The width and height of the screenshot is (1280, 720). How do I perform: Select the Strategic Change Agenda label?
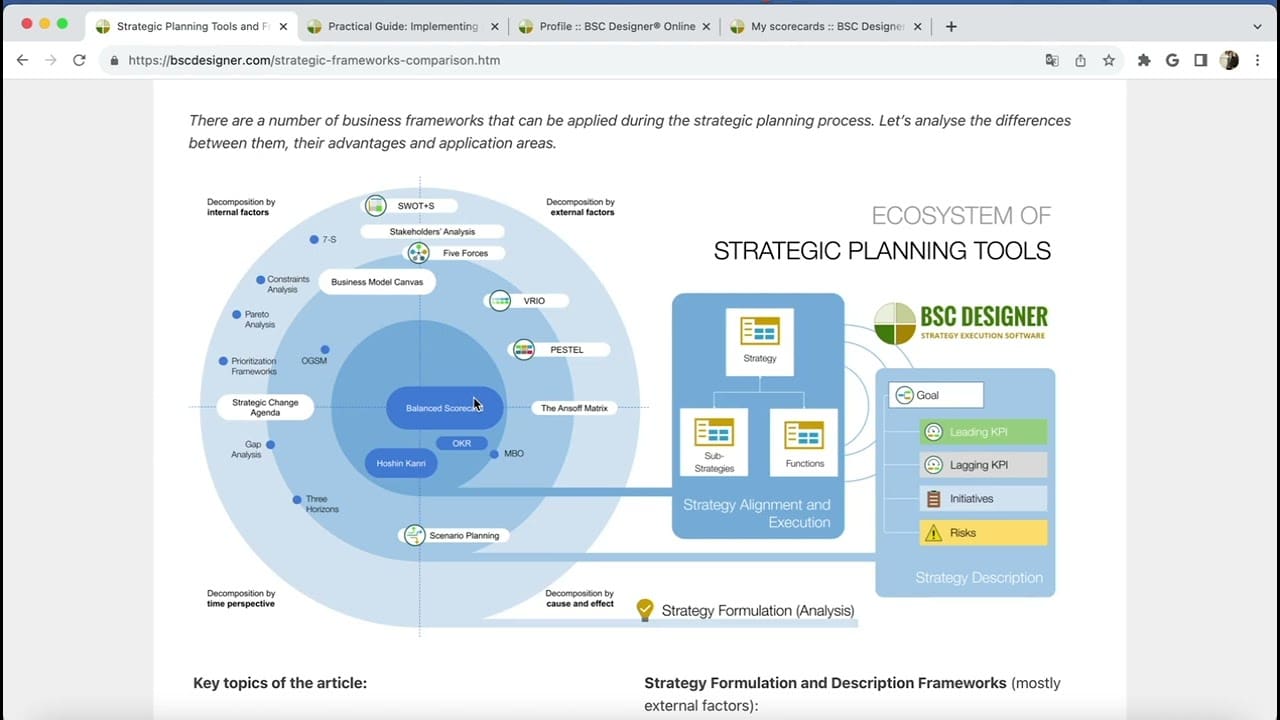tap(265, 408)
